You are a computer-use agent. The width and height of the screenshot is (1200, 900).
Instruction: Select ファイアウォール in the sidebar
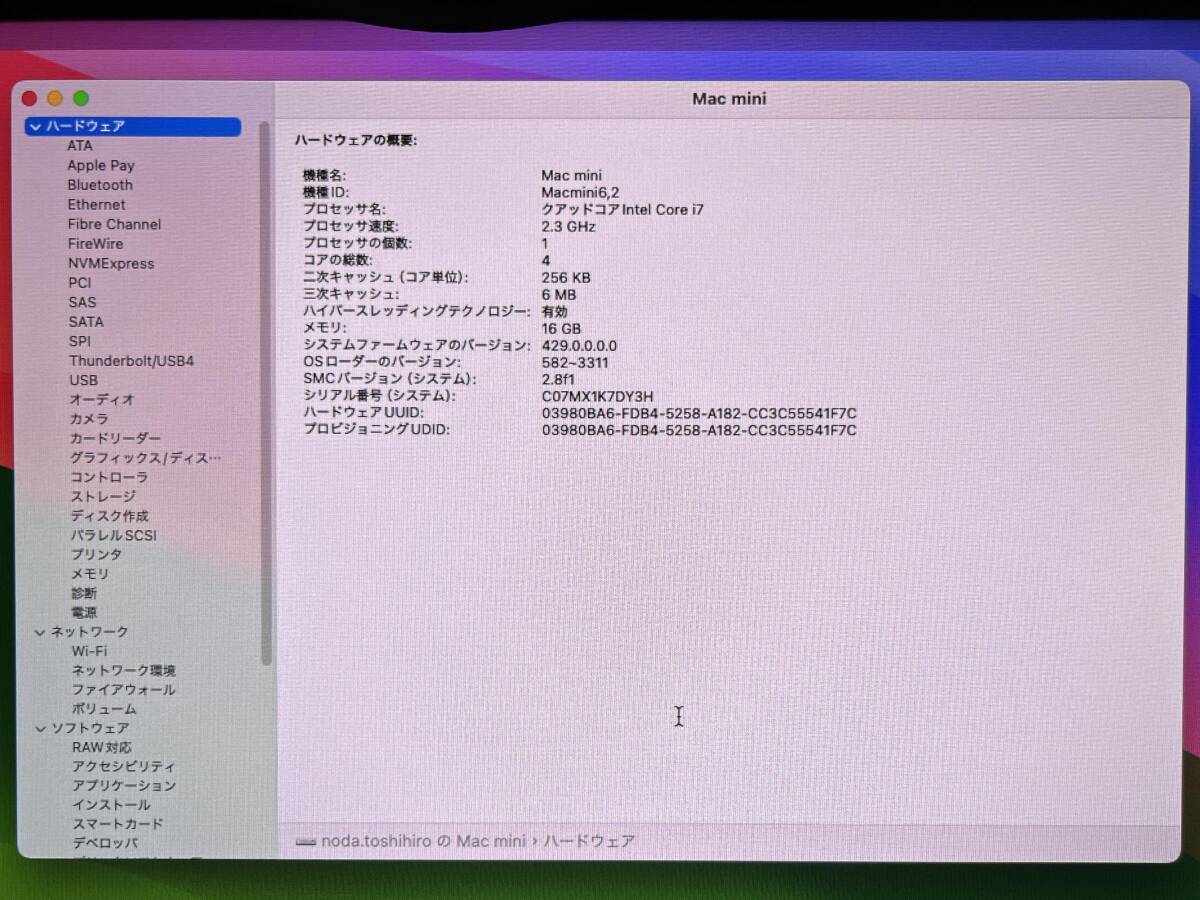123,689
